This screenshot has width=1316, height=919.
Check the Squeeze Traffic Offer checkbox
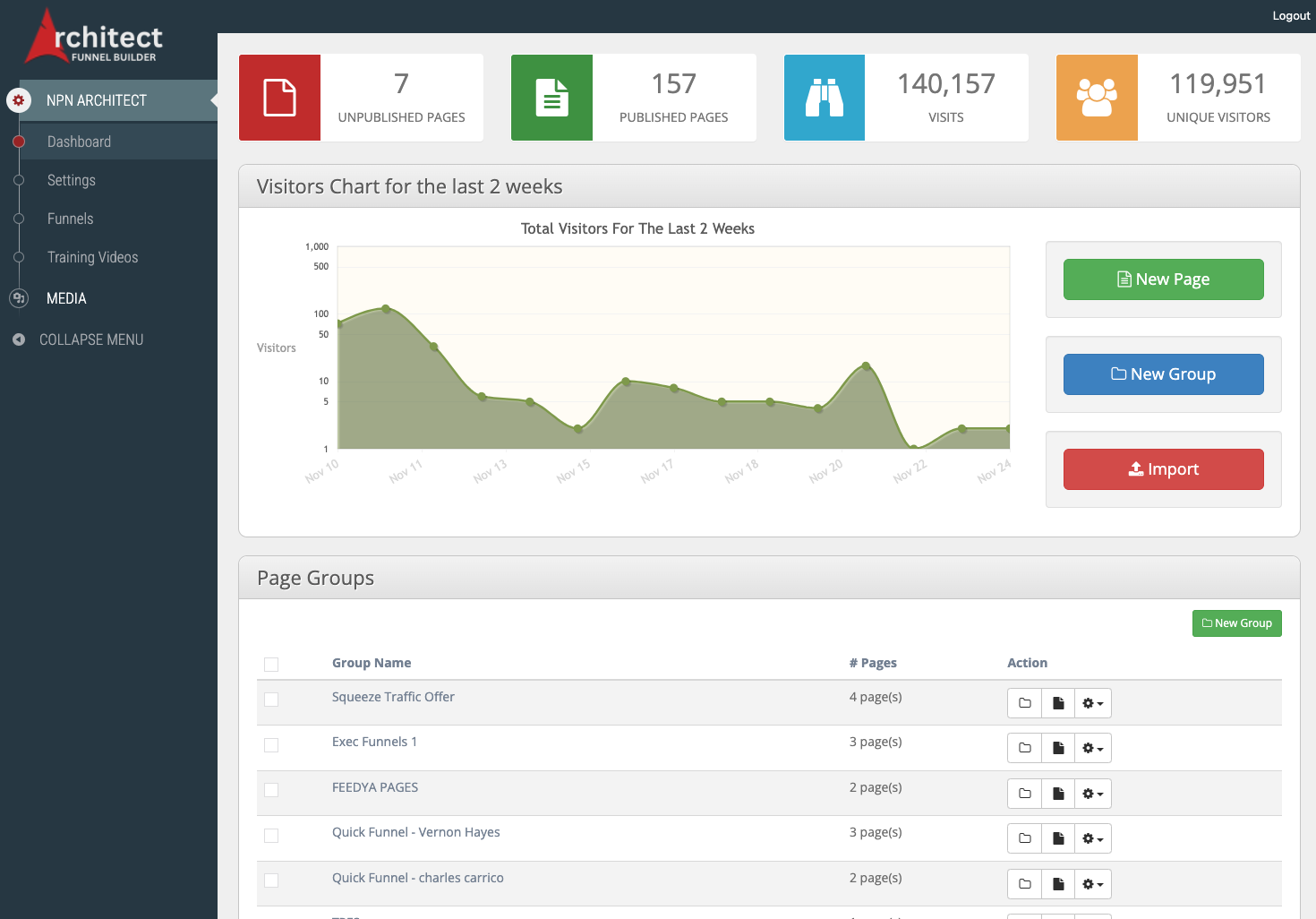point(271,700)
